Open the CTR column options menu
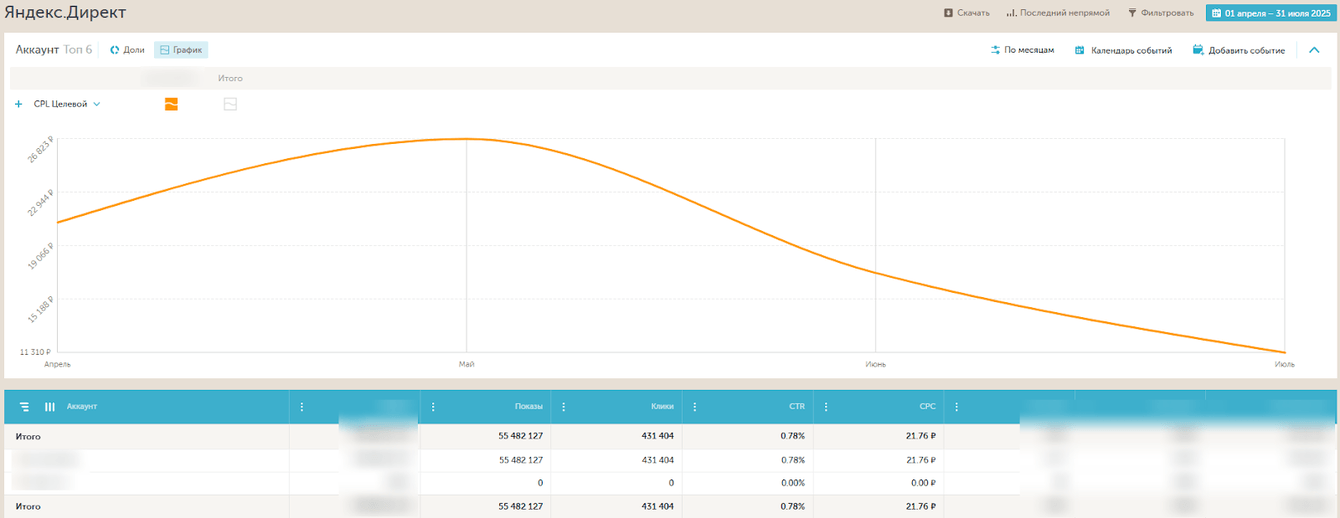1340x518 pixels. [x=695, y=407]
